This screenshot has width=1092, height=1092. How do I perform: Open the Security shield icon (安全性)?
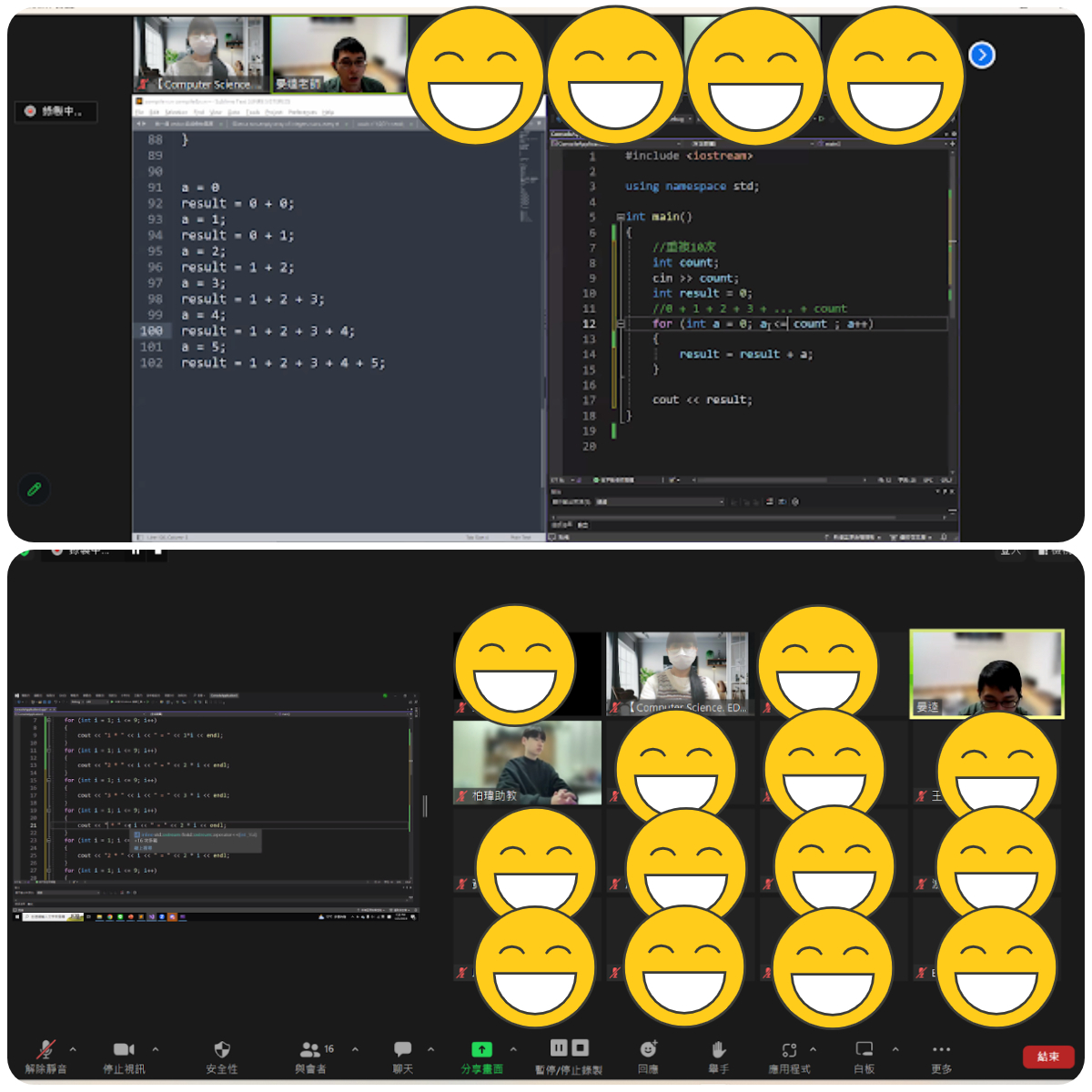tap(222, 1050)
